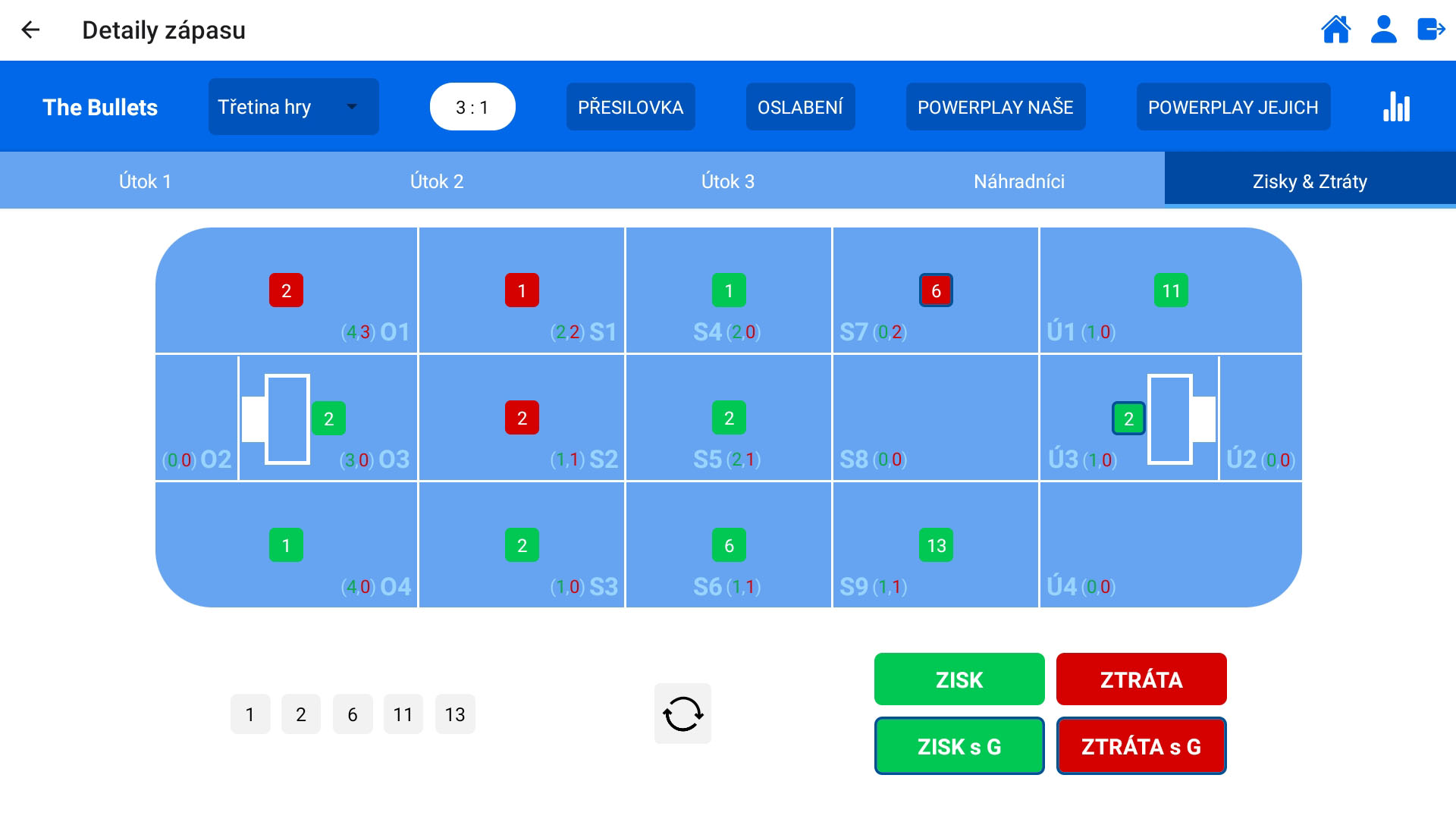The width and height of the screenshot is (1456, 822).
Task: Click the dropdown arrow beside Třetina hry
Action: (x=352, y=107)
